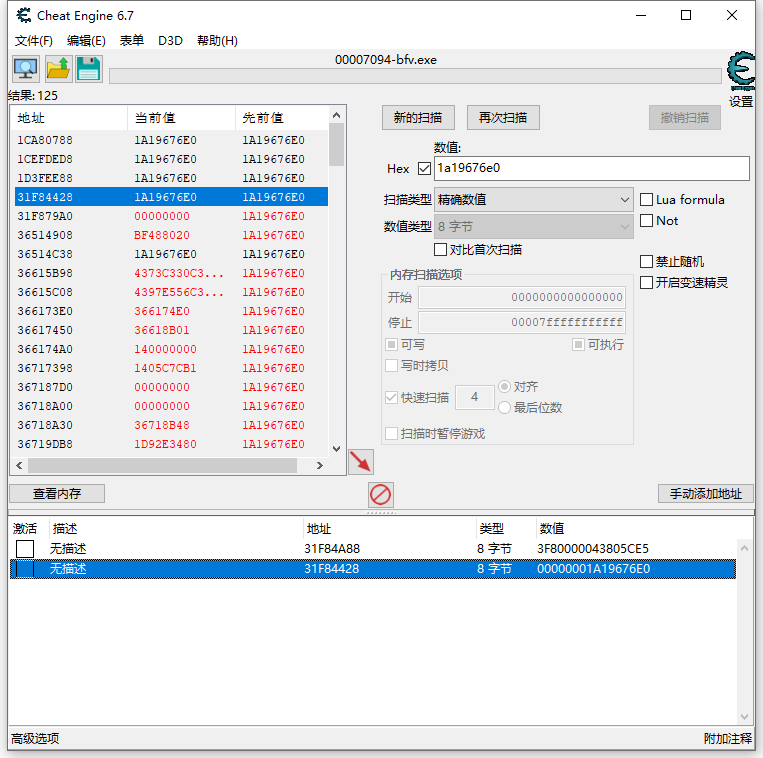Toggle the 写时拷贝 checkbox
763x758 pixels.
pos(391,365)
